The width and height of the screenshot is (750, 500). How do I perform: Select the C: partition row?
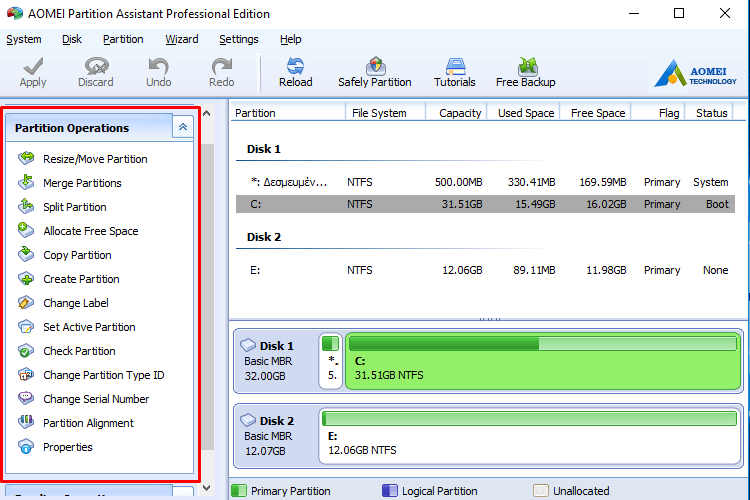coord(485,204)
